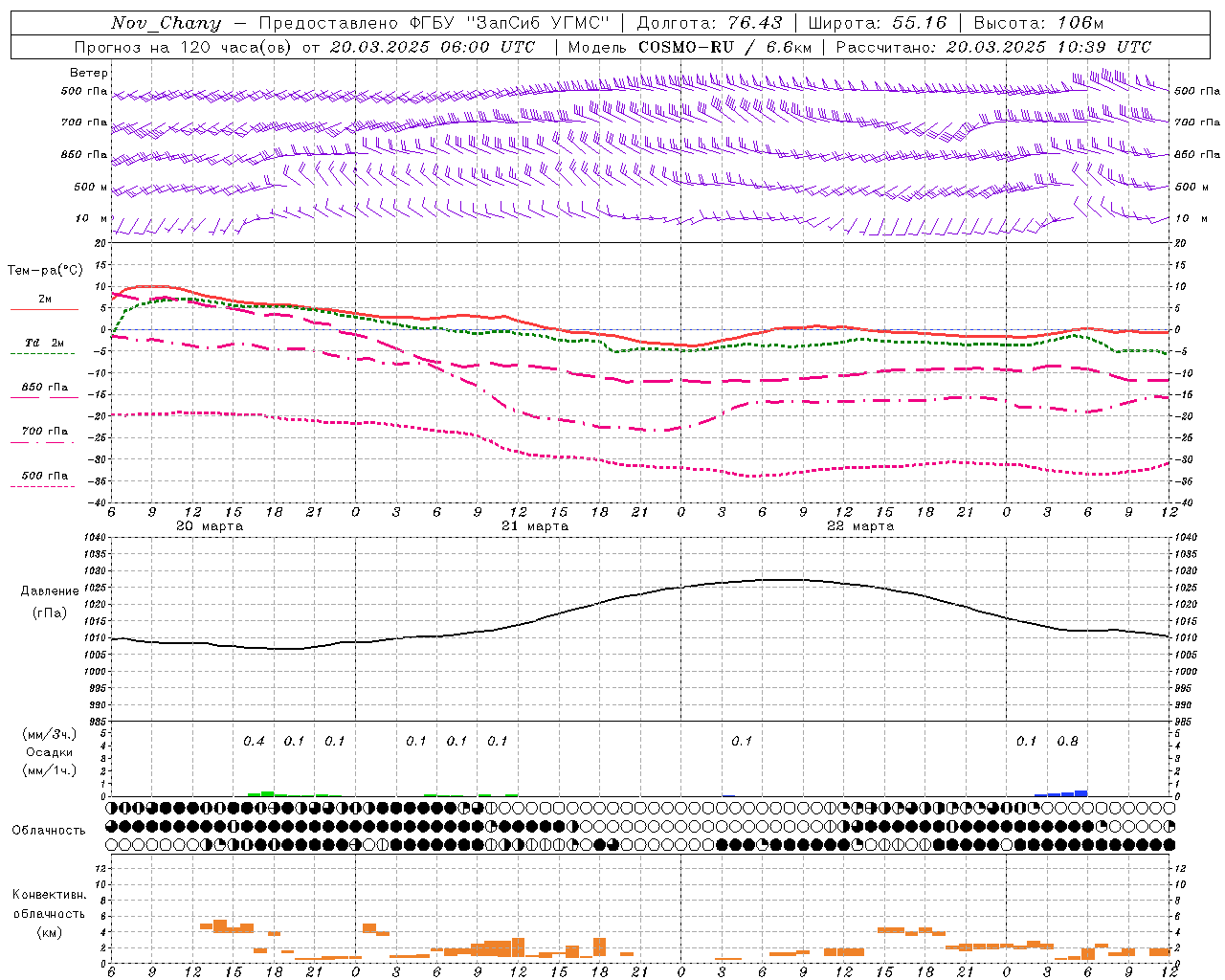The height and width of the screenshot is (980, 1225).
Task: Click the "Ветер" wind panel label
Action: click(89, 73)
